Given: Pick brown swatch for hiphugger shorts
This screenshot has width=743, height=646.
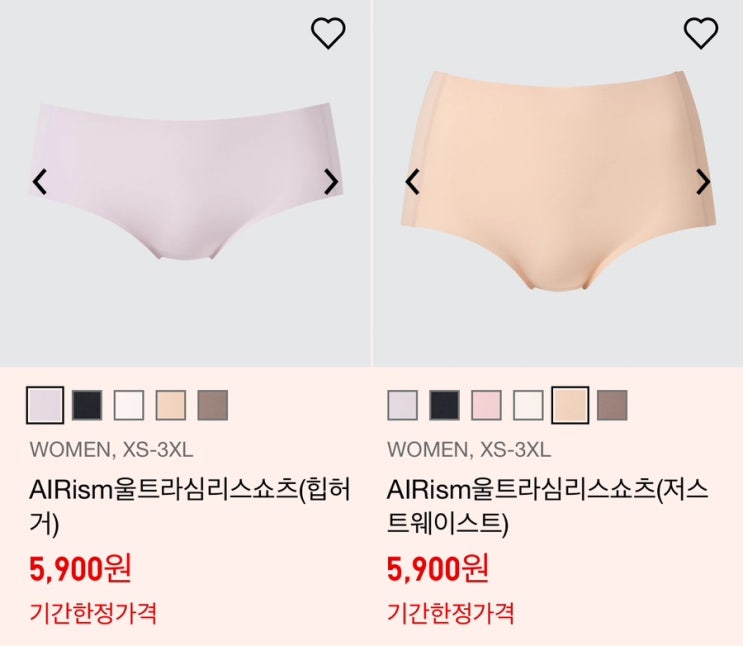Looking at the screenshot, I should coord(213,405).
